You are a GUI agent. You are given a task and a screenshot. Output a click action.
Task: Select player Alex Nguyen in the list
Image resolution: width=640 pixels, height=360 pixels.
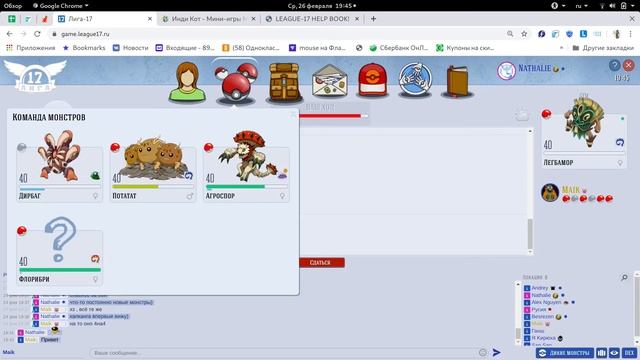546,302
